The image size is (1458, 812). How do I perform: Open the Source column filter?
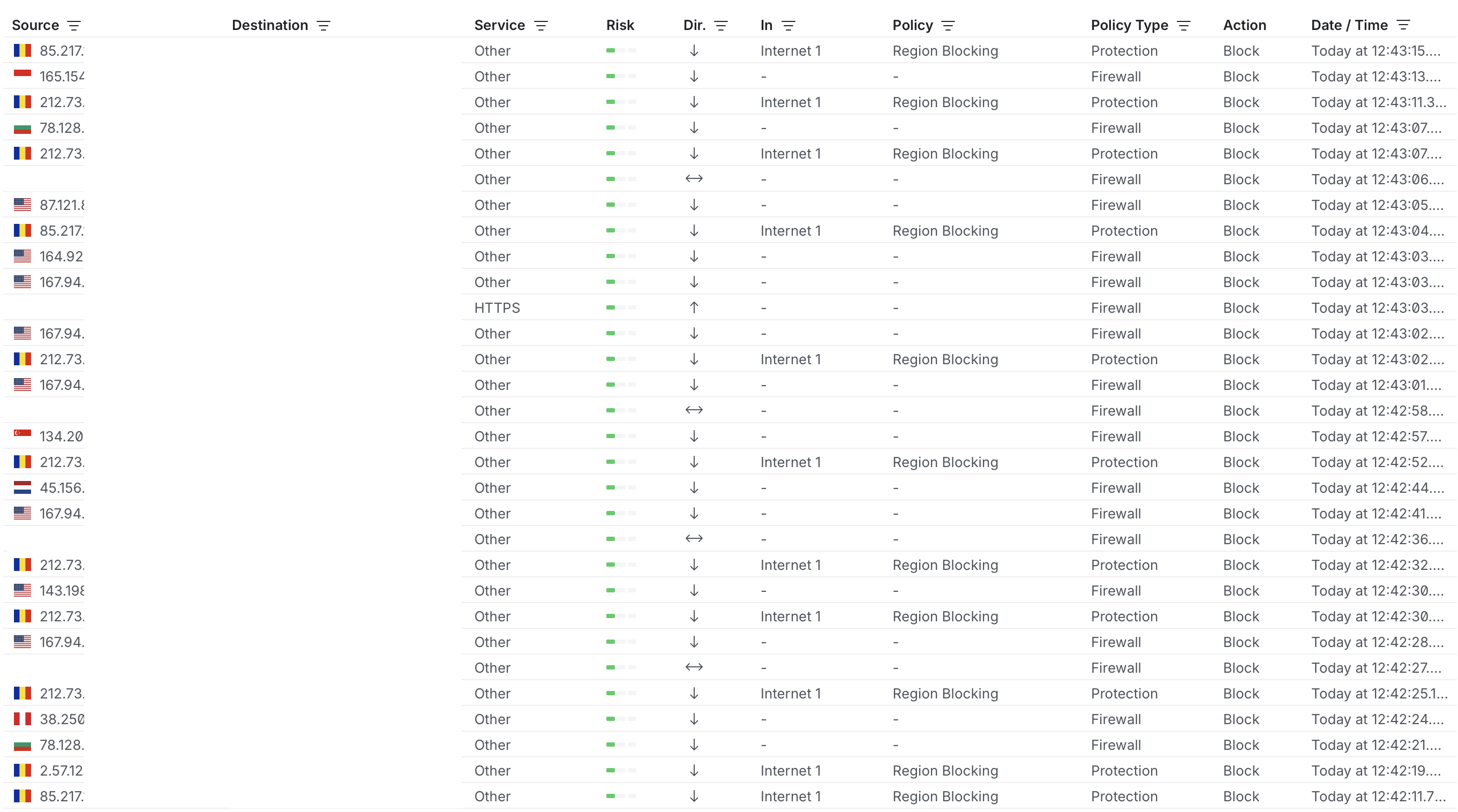tap(73, 25)
